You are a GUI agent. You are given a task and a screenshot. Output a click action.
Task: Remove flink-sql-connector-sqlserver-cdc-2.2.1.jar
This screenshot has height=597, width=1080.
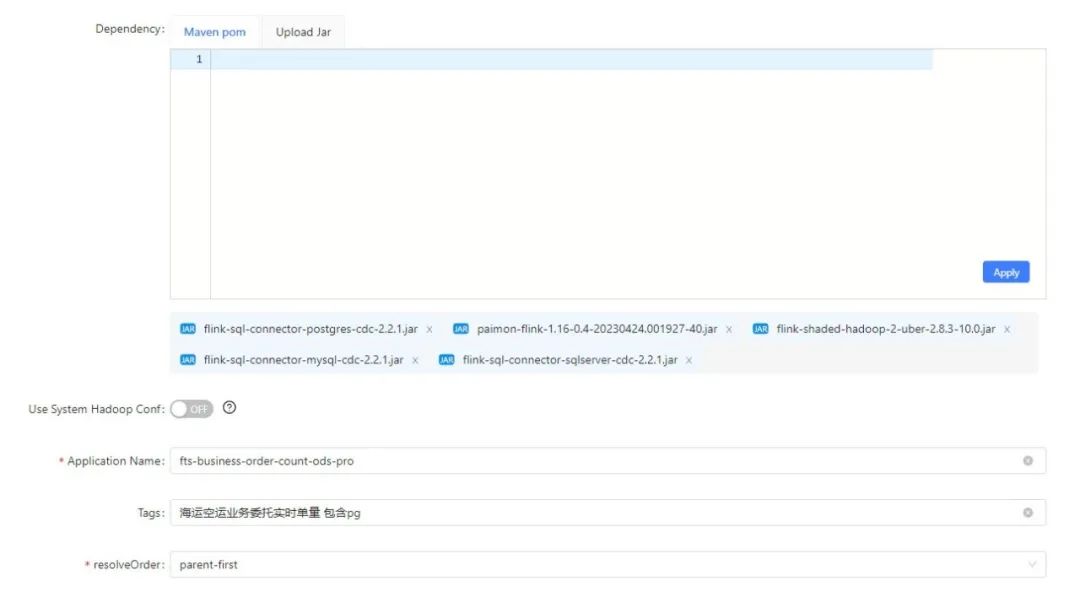[689, 360]
